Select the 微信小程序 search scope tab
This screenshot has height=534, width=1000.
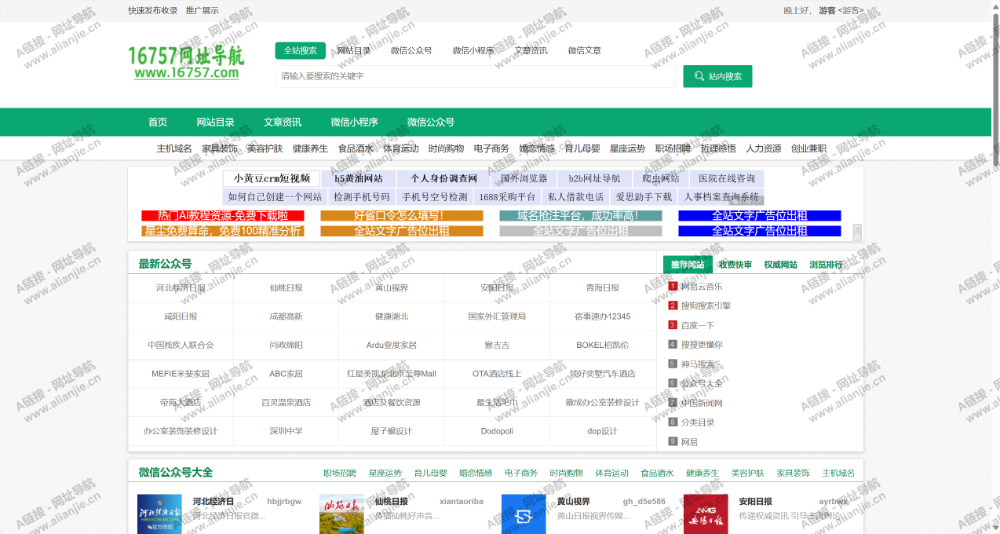(473, 50)
